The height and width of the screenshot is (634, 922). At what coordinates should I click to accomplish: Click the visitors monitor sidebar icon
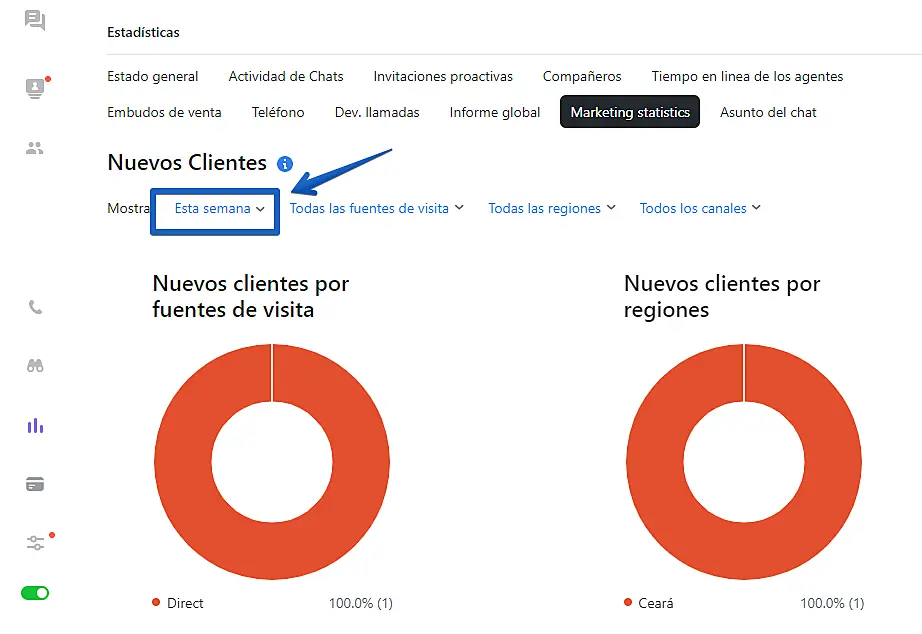coord(35,88)
